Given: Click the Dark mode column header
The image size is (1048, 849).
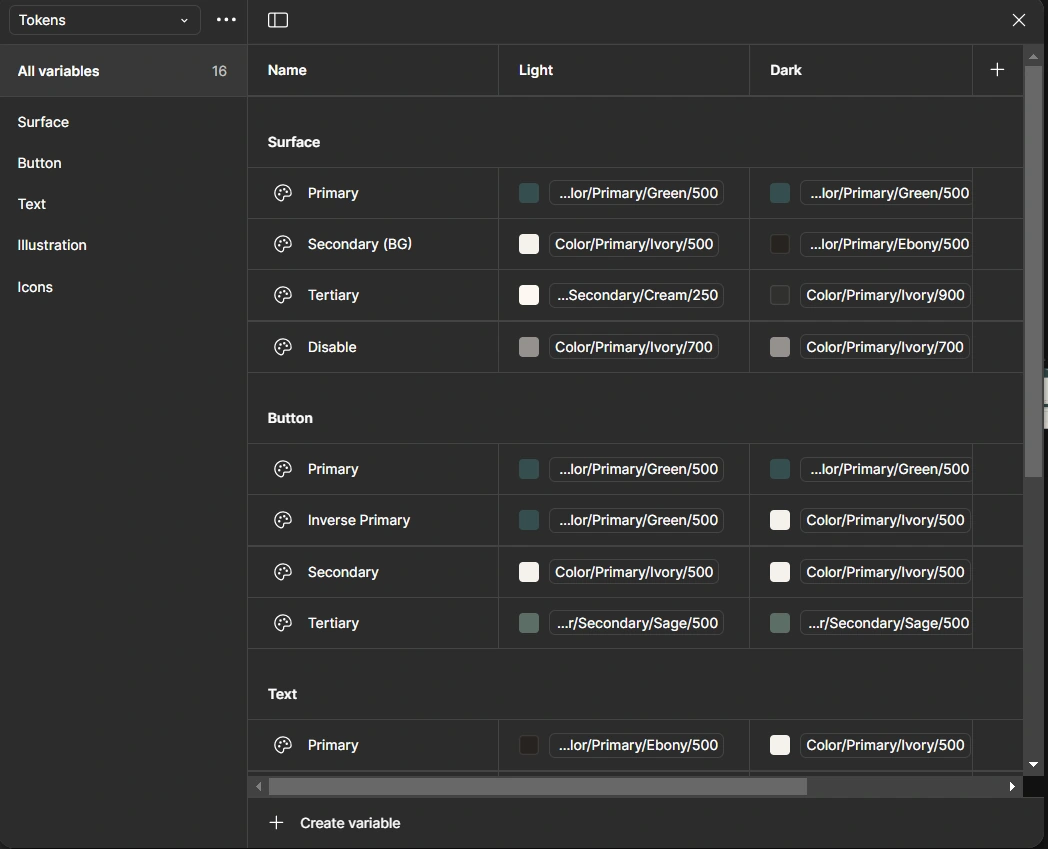Looking at the screenshot, I should (x=786, y=70).
